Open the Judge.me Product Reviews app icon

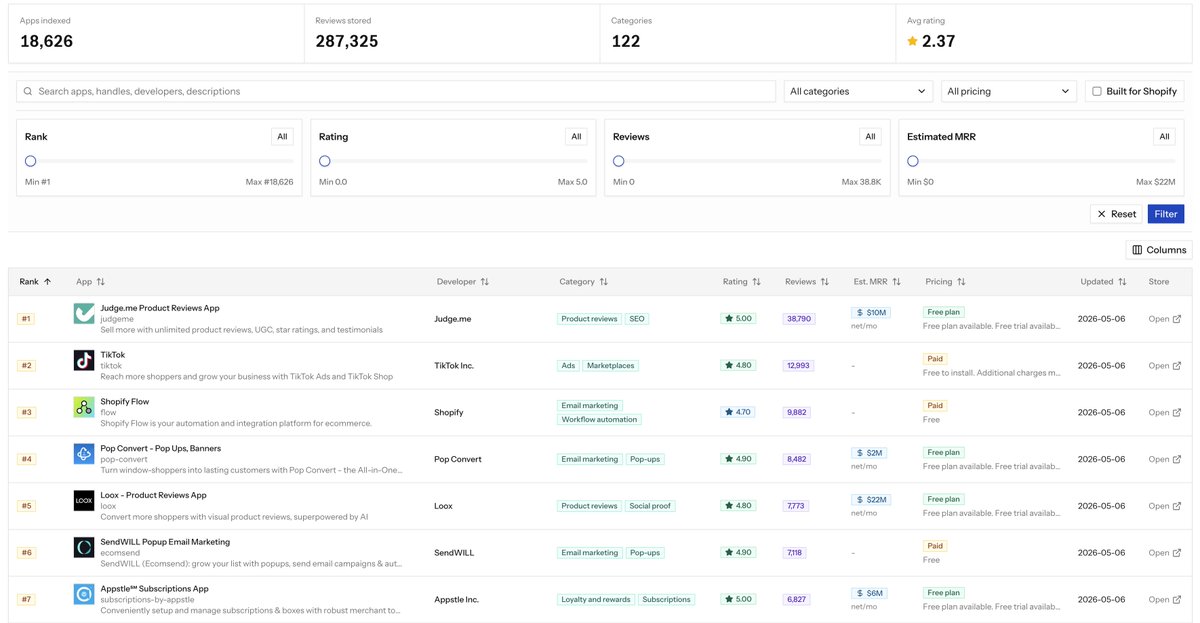pyautogui.click(x=84, y=314)
